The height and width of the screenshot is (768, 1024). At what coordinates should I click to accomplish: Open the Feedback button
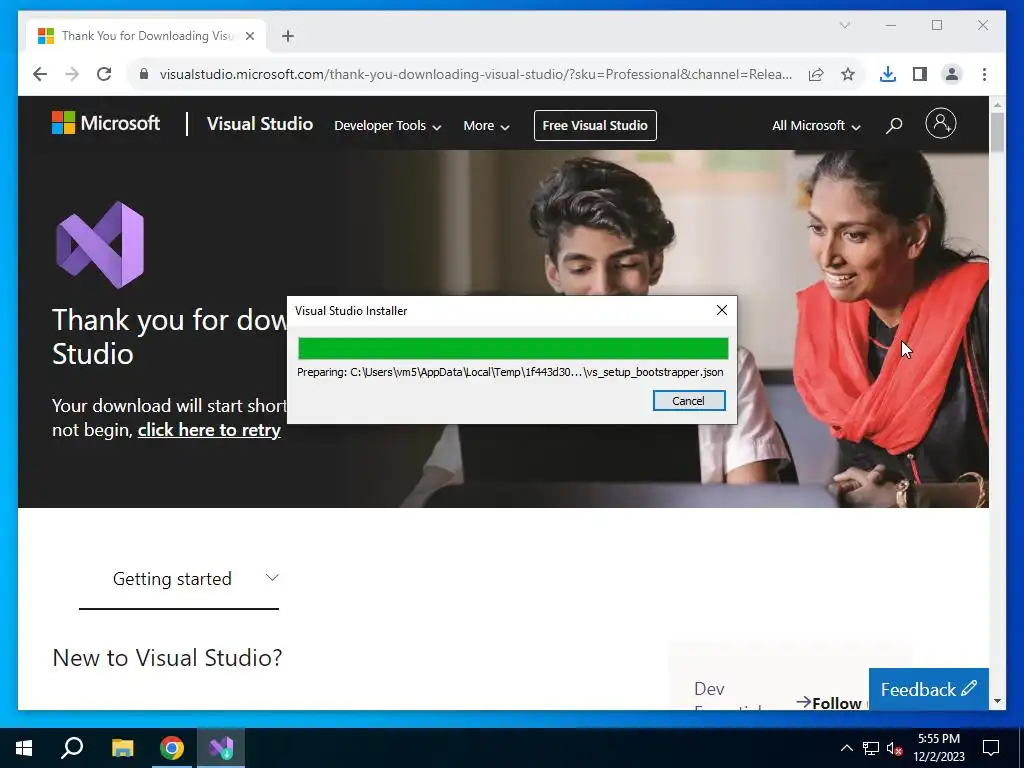(x=929, y=689)
